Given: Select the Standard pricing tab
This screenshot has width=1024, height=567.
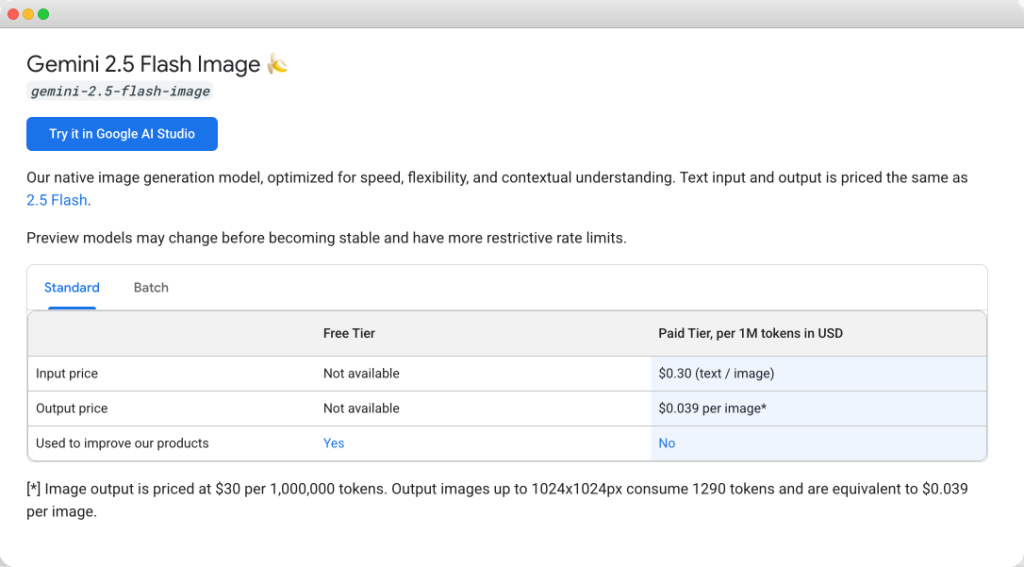Looking at the screenshot, I should [x=71, y=288].
